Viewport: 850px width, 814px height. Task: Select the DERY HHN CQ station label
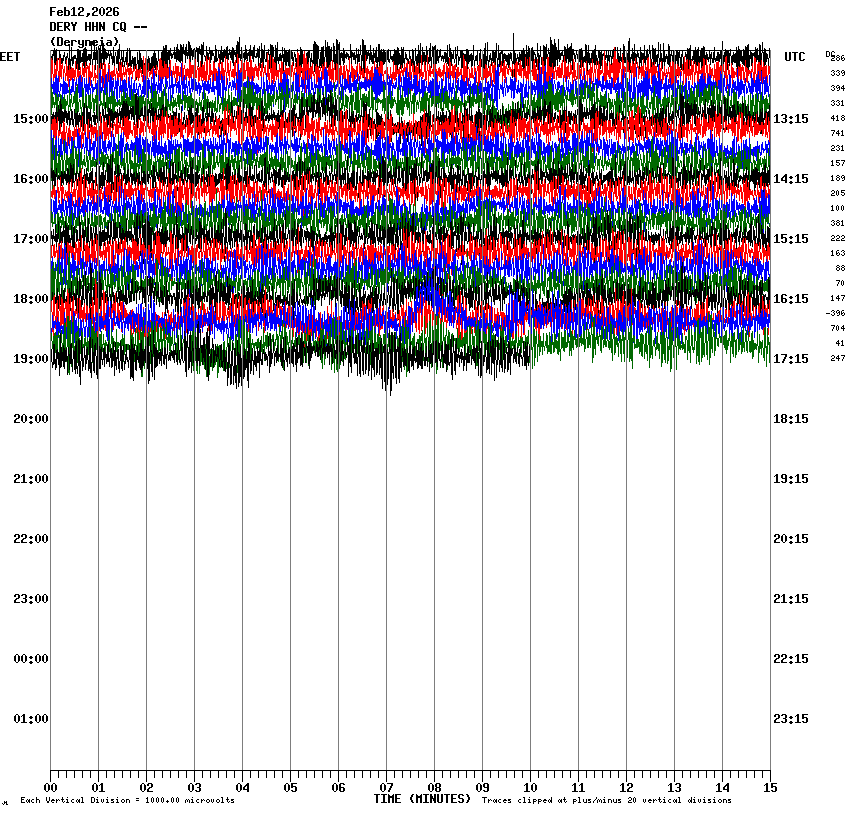click(x=99, y=27)
